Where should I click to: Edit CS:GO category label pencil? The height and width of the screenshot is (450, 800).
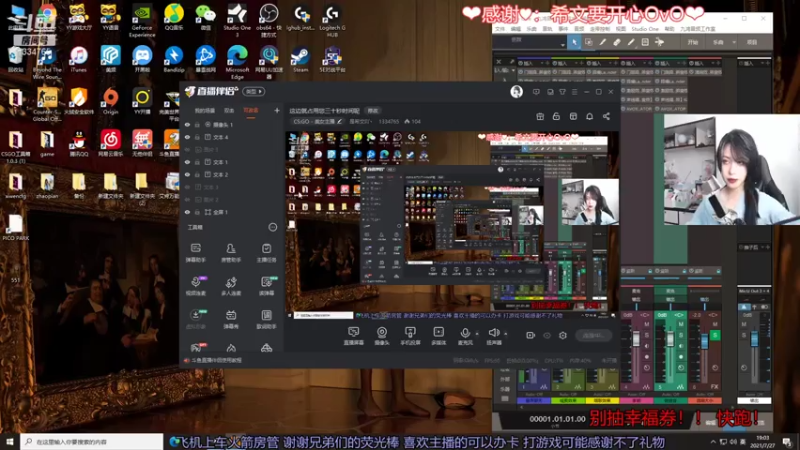(x=339, y=121)
